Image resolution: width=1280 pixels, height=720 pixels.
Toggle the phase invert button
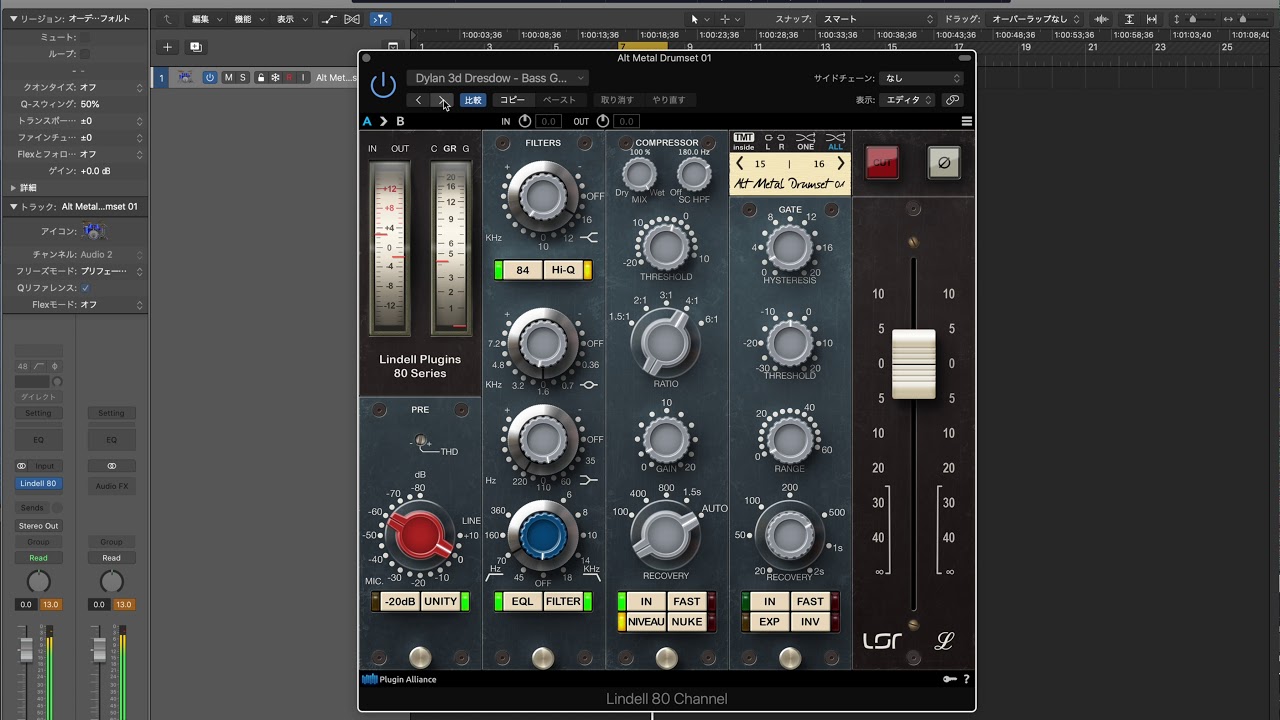point(943,162)
